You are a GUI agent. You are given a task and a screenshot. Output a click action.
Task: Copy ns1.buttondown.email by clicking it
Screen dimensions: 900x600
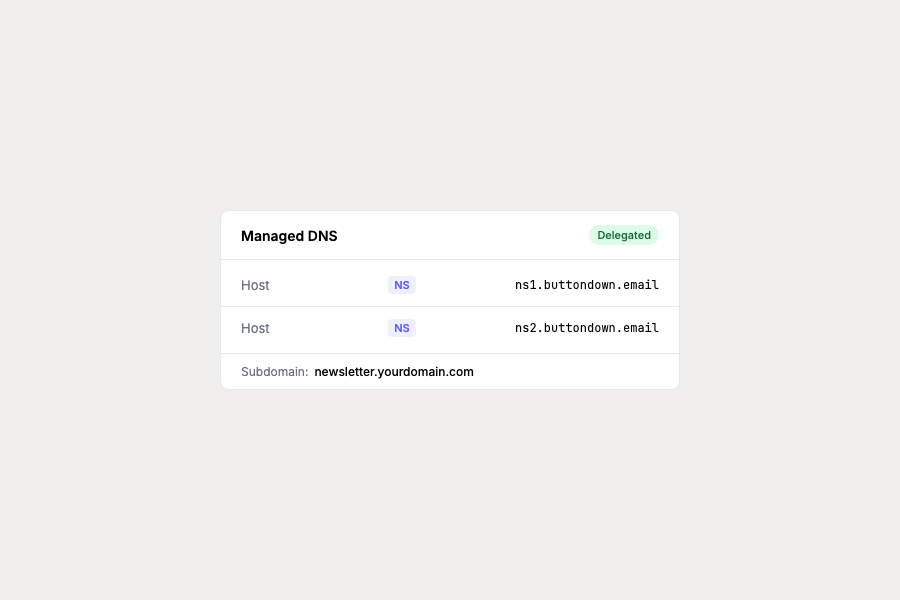pos(586,285)
